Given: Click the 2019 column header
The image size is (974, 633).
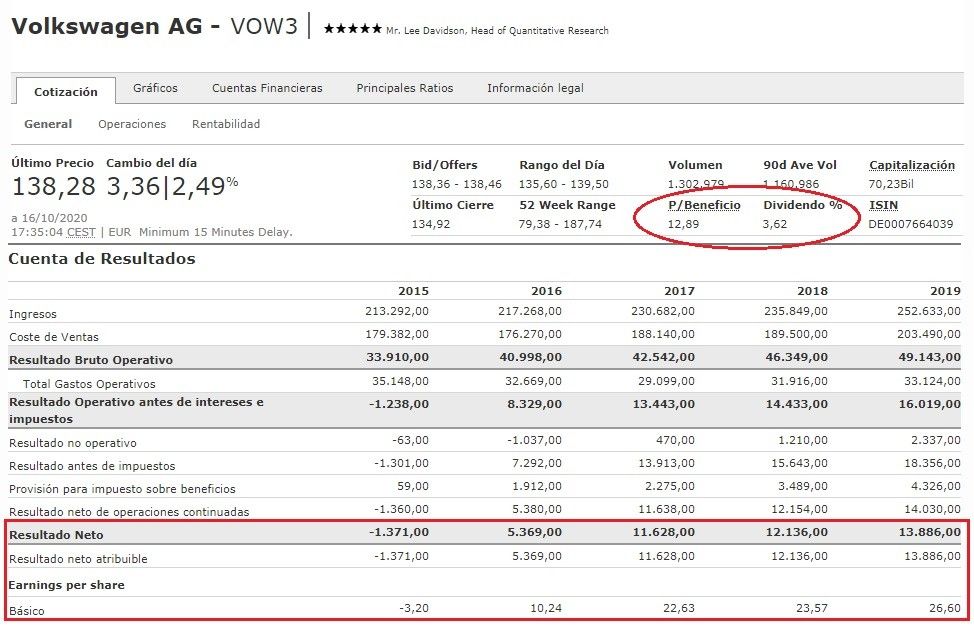Looking at the screenshot, I should (x=945, y=291).
